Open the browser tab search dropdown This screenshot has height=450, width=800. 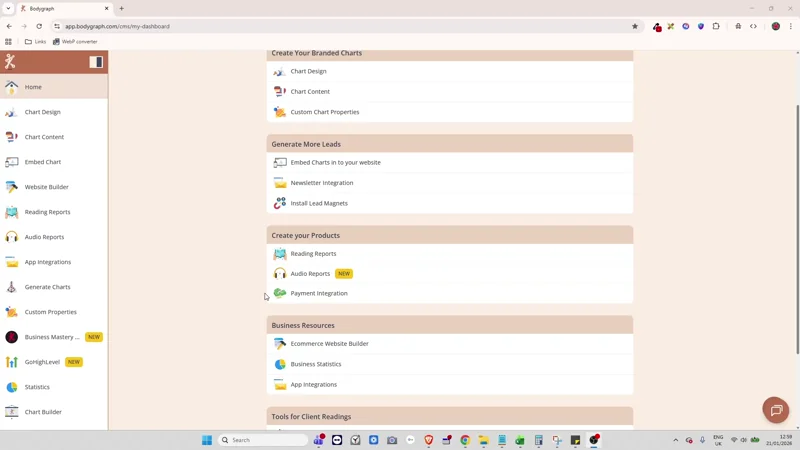point(8,8)
